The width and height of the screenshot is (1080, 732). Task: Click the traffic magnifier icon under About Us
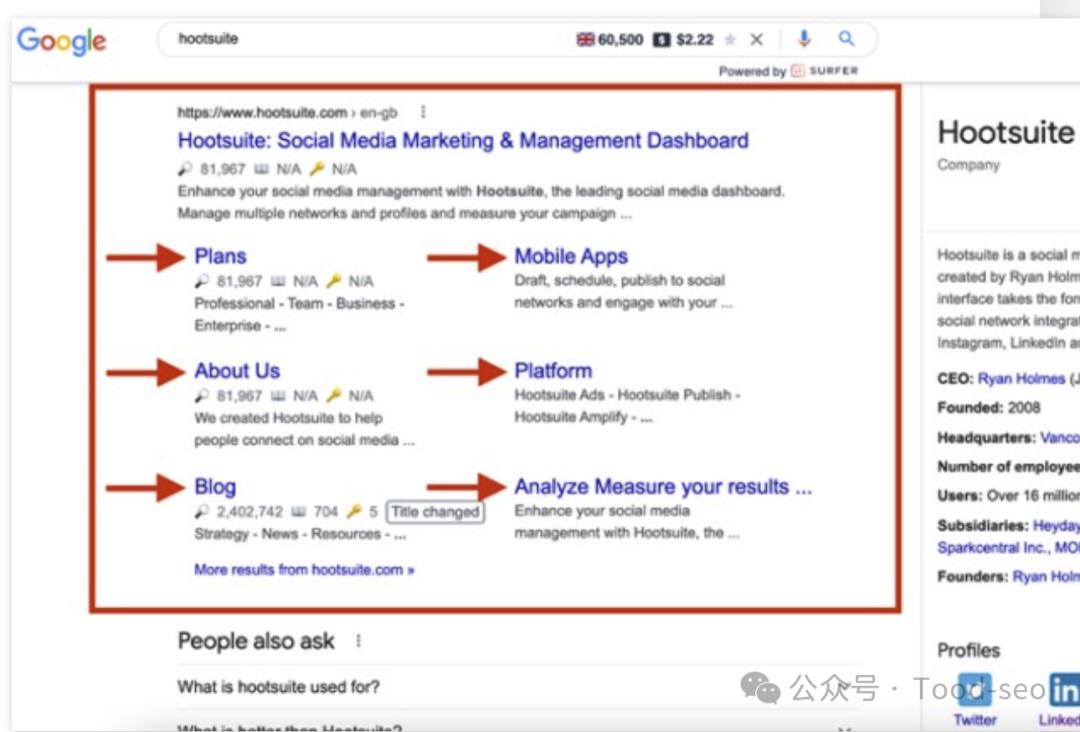click(201, 395)
